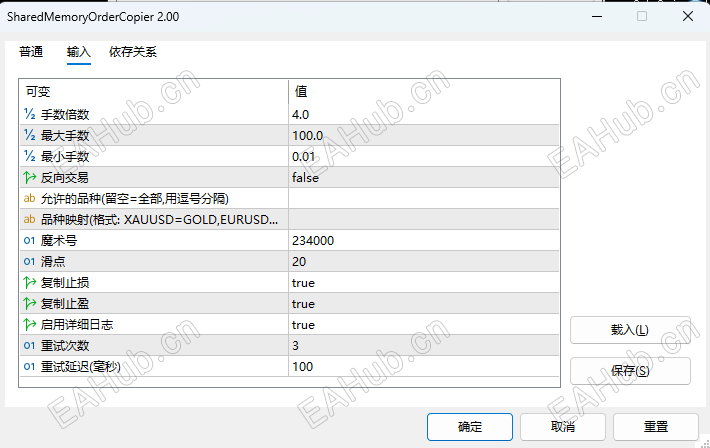The height and width of the screenshot is (448, 710).
Task: Select the 最大手数 parameter name
Action: tap(65, 135)
